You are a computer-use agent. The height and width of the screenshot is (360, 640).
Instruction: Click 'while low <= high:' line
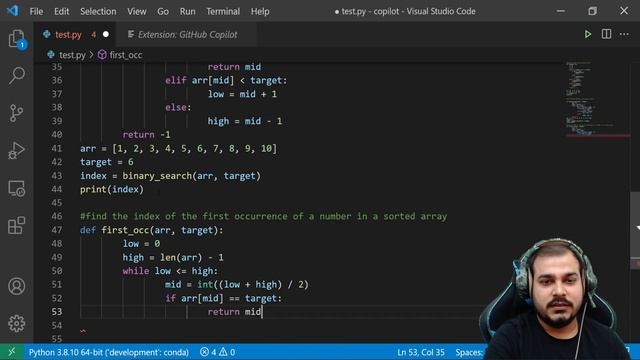[170, 271]
